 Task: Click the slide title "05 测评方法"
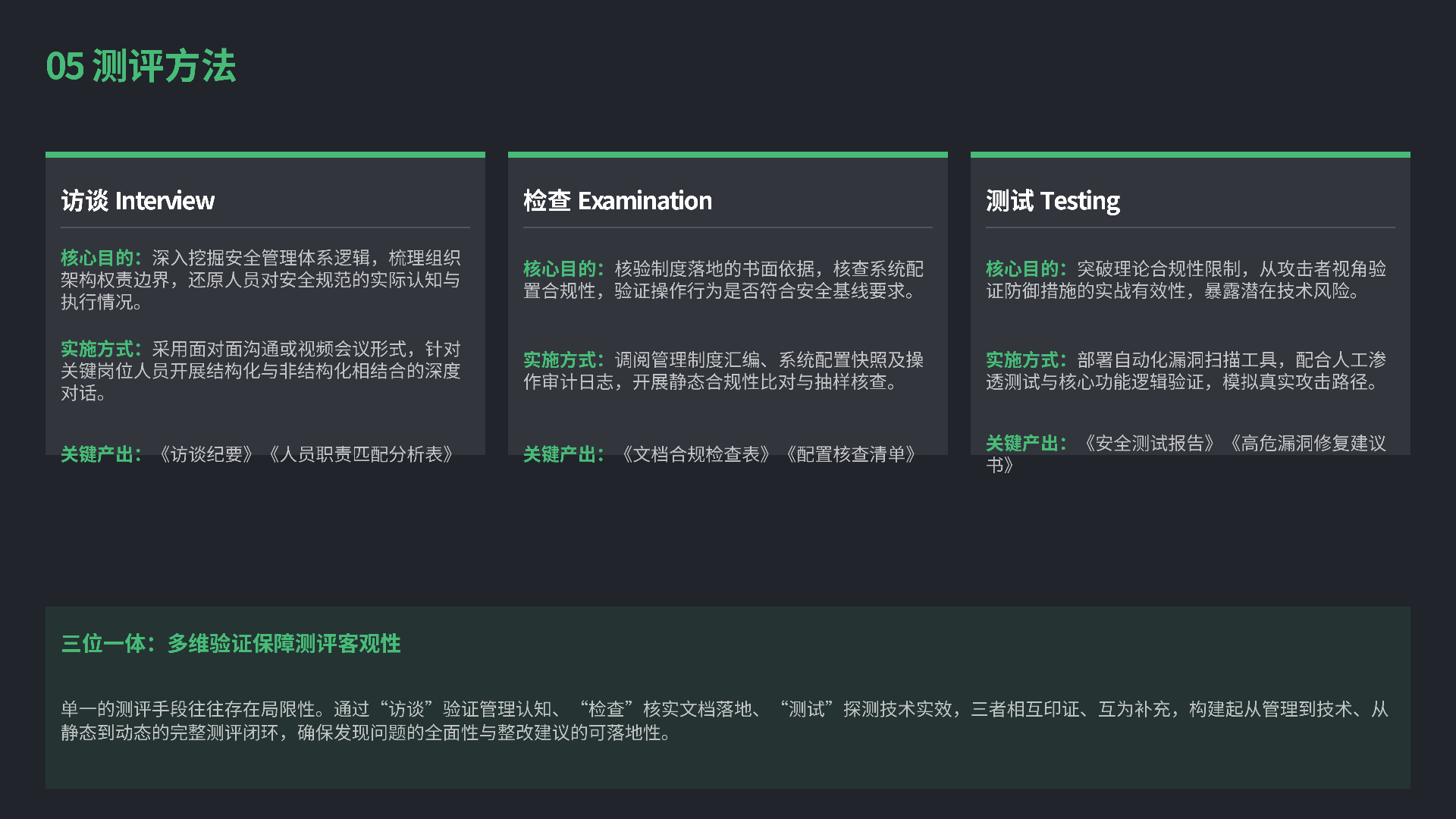(x=141, y=66)
